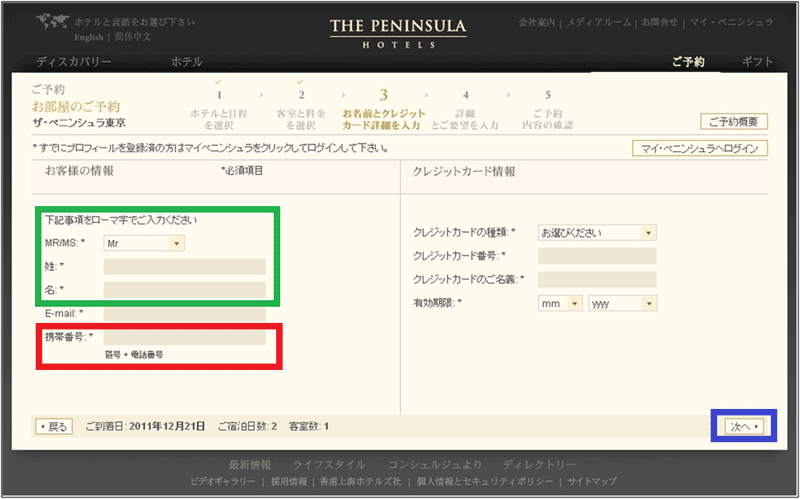Select step 3 お名前とクレジットカード詳細を入力
Viewport: 800px width, 499px height.
tap(384, 110)
